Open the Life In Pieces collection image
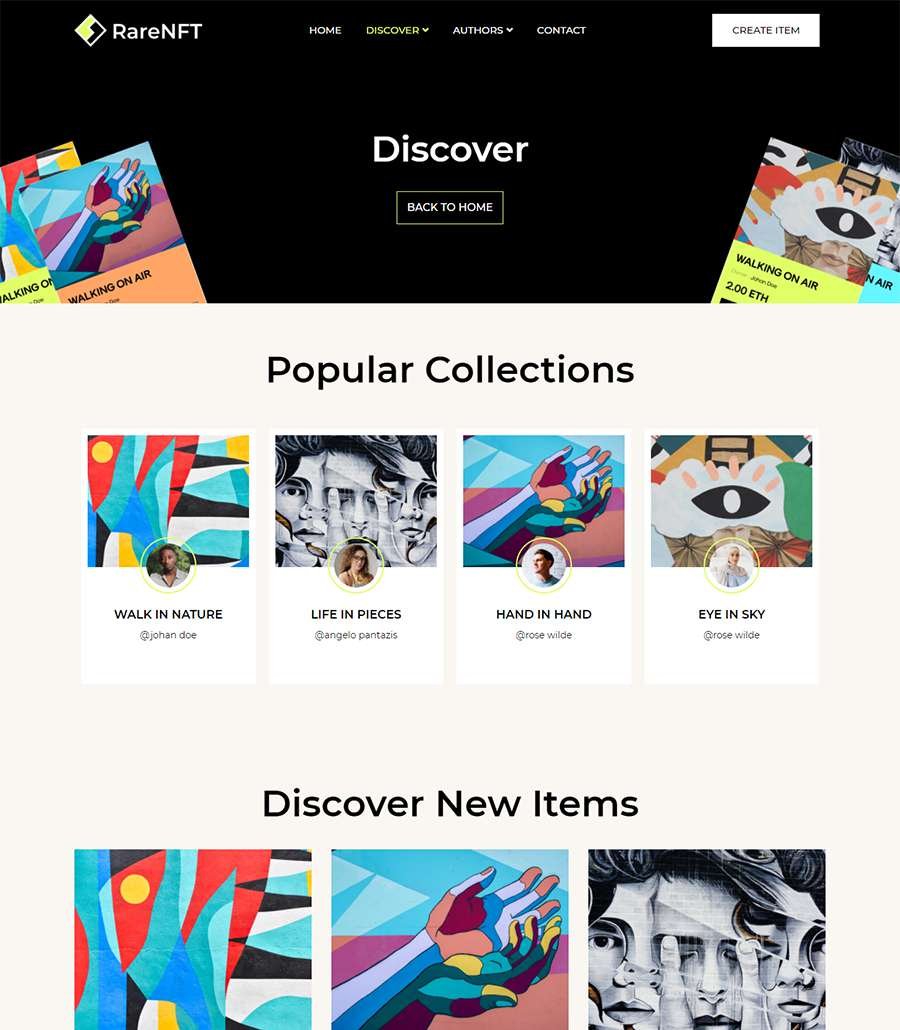The width and height of the screenshot is (900, 1030). coord(356,501)
